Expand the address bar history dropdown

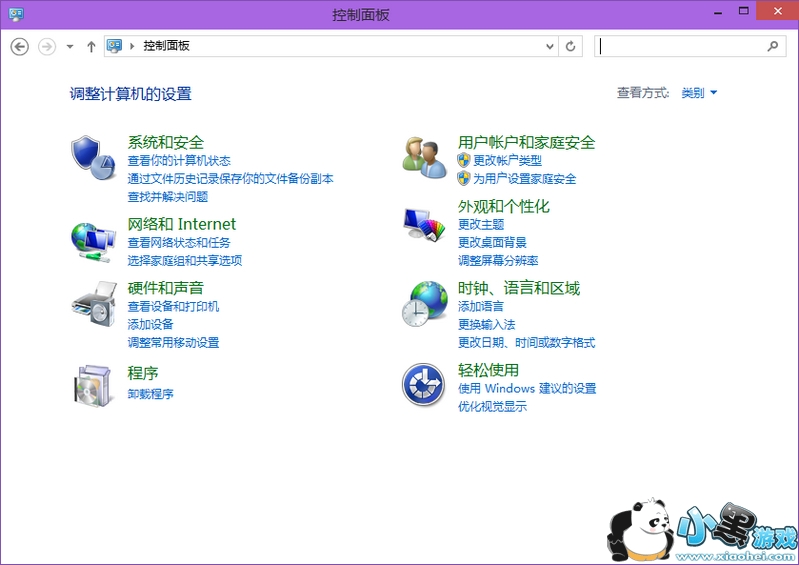point(549,46)
